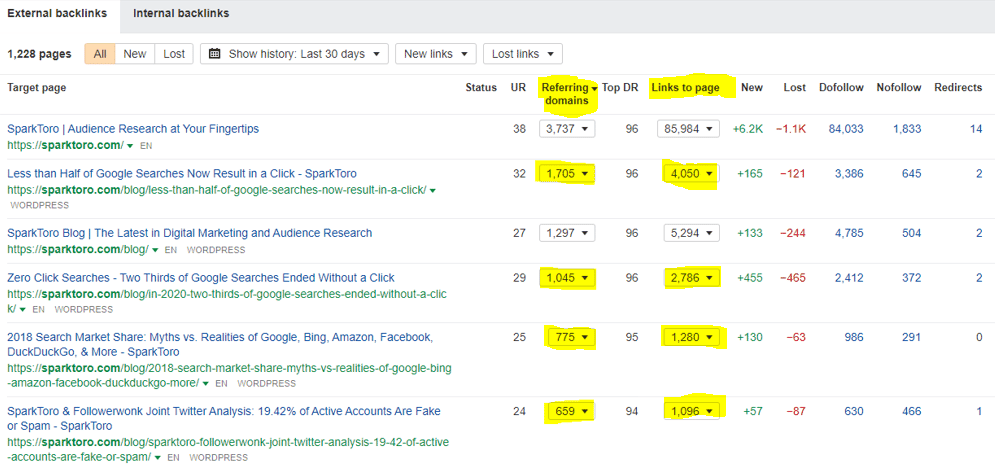
Task: Click the 1,228 pages count text
Action: pyautogui.click(x=39, y=54)
